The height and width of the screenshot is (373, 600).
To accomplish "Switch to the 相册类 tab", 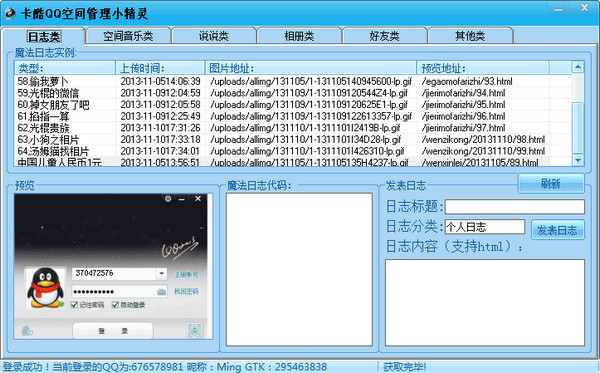I will tap(299, 36).
